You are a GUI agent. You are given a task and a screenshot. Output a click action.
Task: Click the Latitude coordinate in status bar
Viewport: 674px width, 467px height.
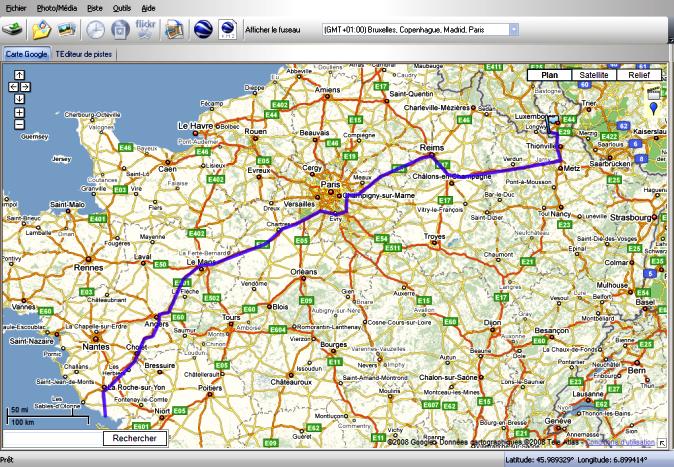pyautogui.click(x=539, y=460)
